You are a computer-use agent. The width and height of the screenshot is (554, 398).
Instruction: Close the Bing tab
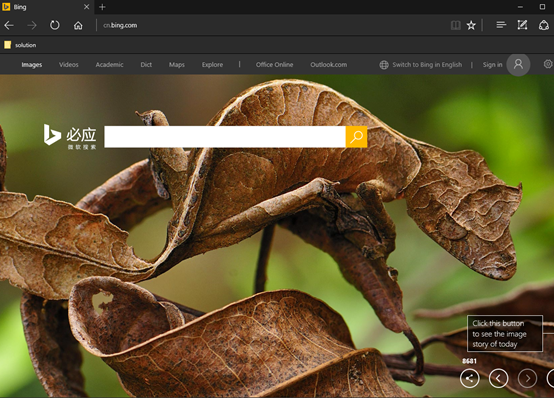(x=87, y=7)
